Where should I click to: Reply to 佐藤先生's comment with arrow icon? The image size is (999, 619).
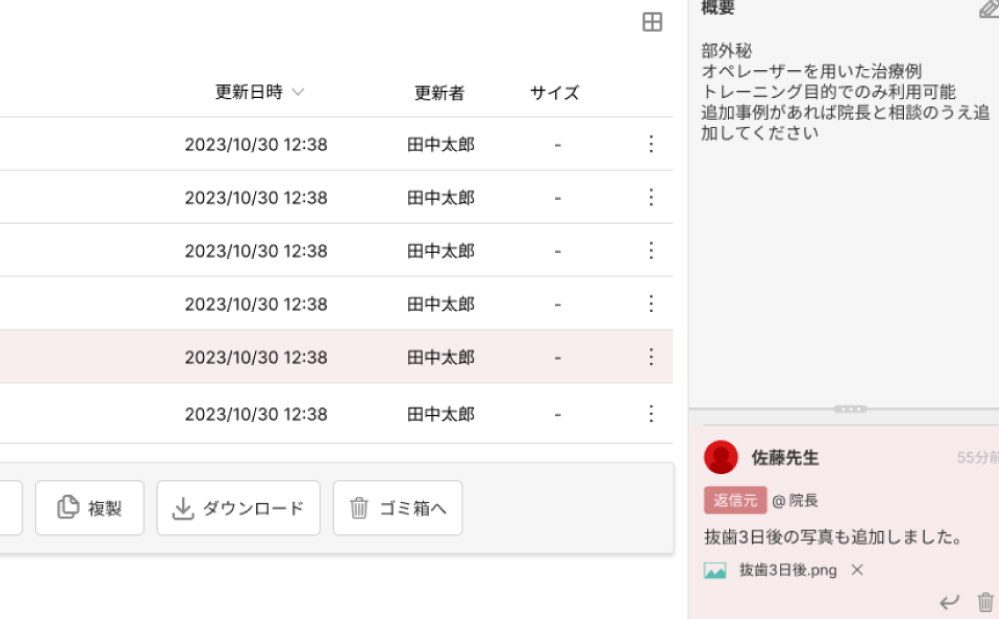[x=949, y=601]
